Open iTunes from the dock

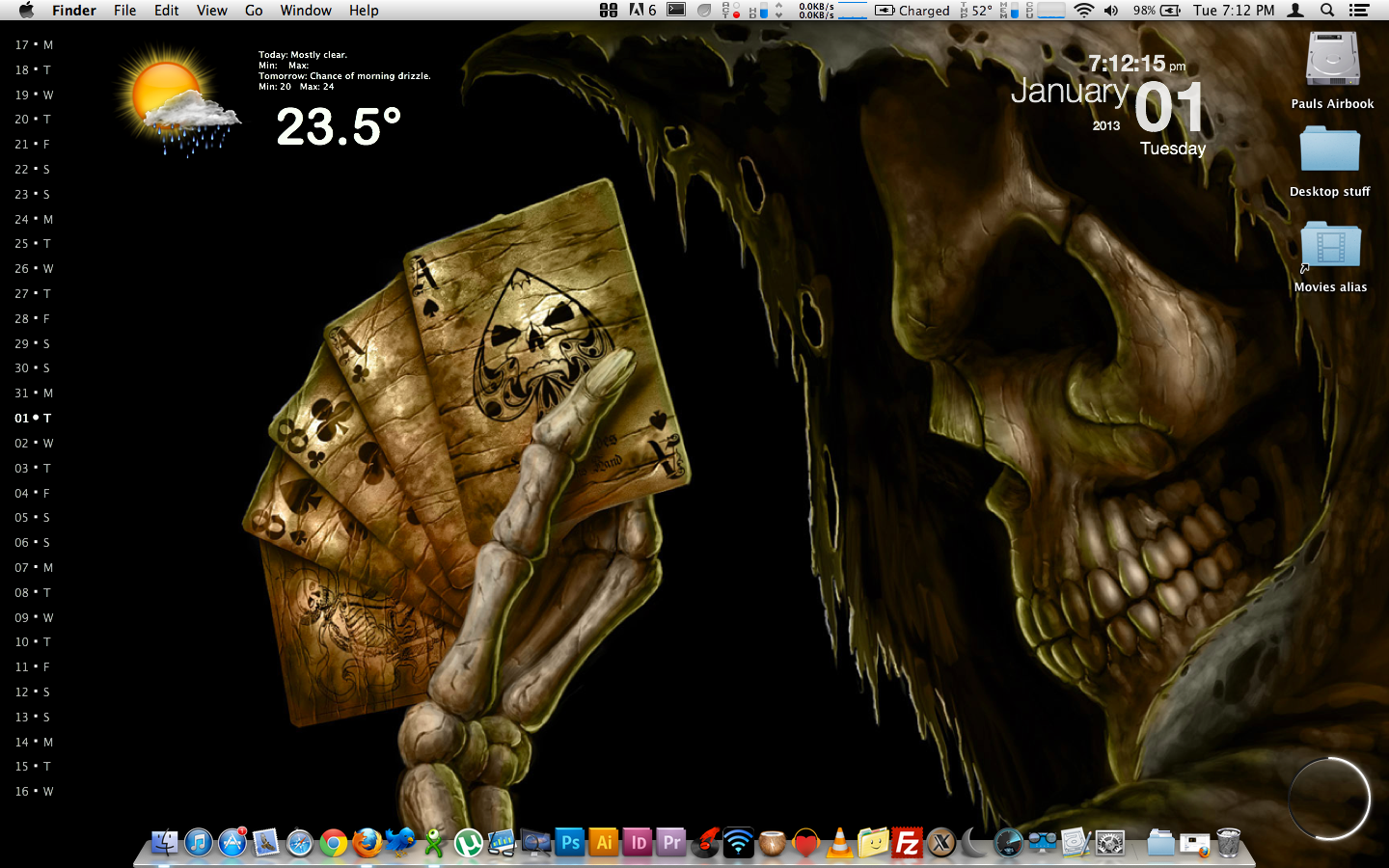point(199,843)
